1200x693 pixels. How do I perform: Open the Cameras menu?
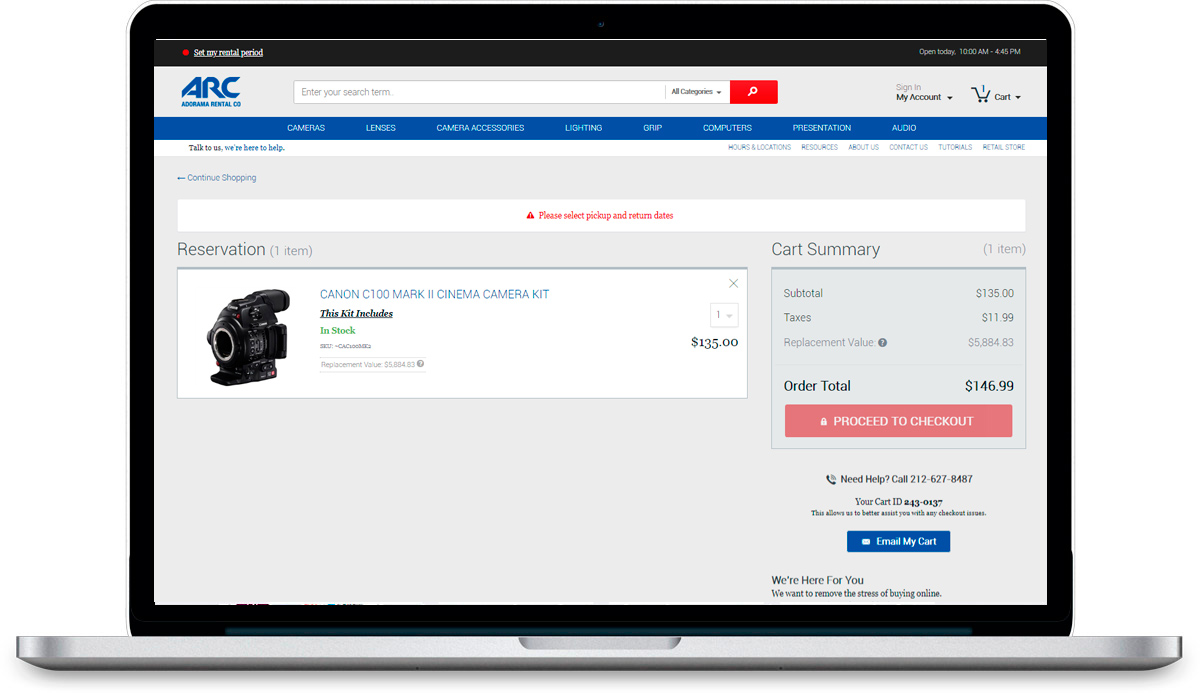(x=306, y=128)
